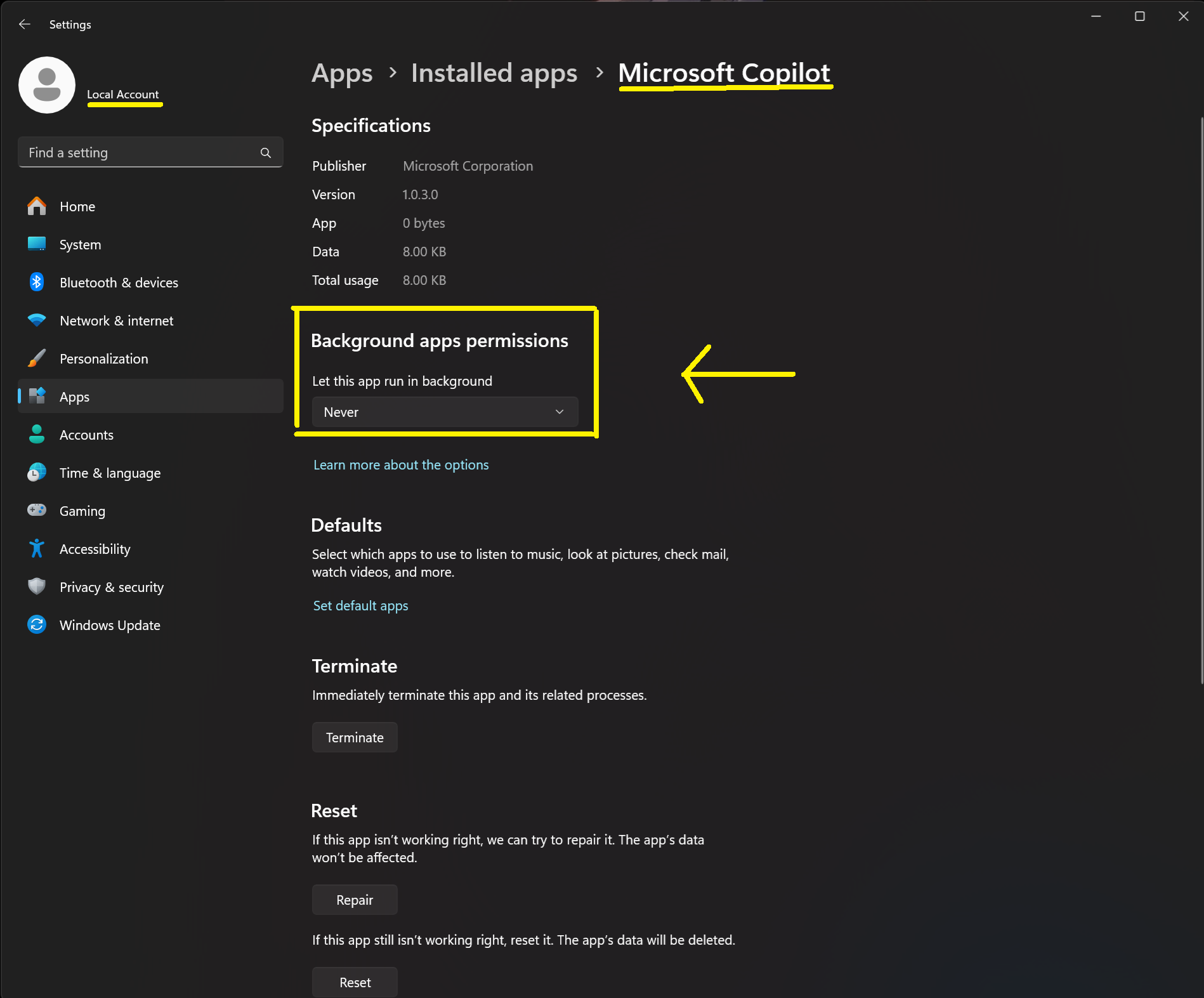This screenshot has height=998, width=1204.
Task: Click the Total usage label
Action: point(345,280)
